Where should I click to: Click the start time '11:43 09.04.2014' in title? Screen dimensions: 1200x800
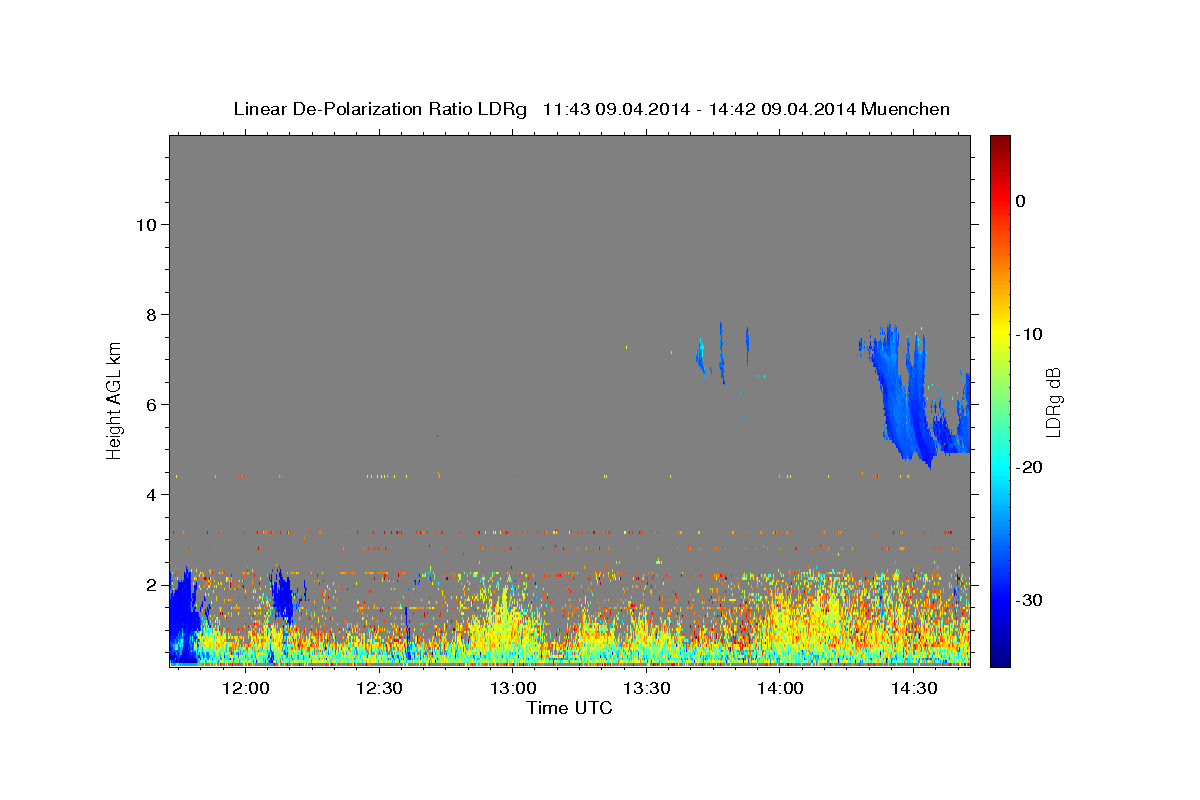click(x=616, y=109)
